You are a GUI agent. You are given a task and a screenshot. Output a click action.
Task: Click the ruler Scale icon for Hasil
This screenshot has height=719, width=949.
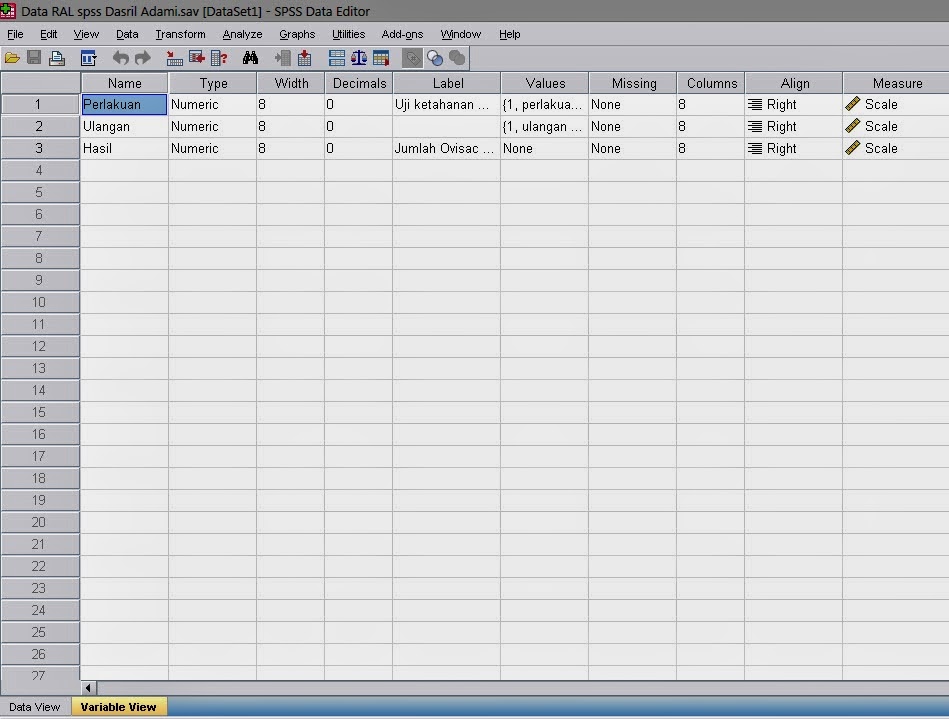[x=853, y=148]
